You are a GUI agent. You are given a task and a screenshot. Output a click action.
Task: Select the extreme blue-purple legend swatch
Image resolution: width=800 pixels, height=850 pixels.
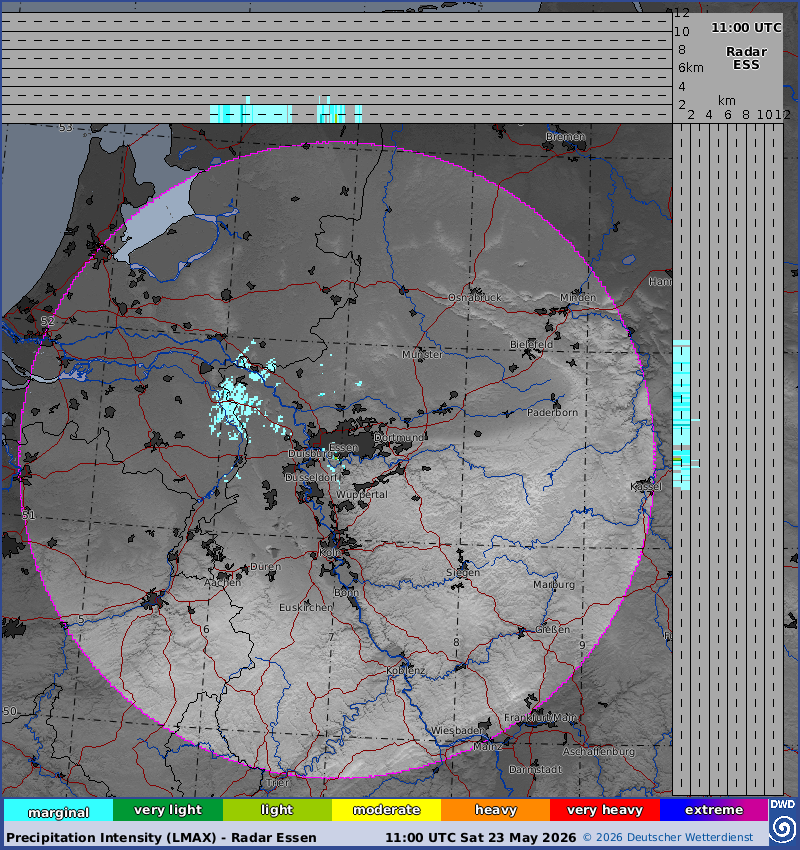[x=714, y=810]
